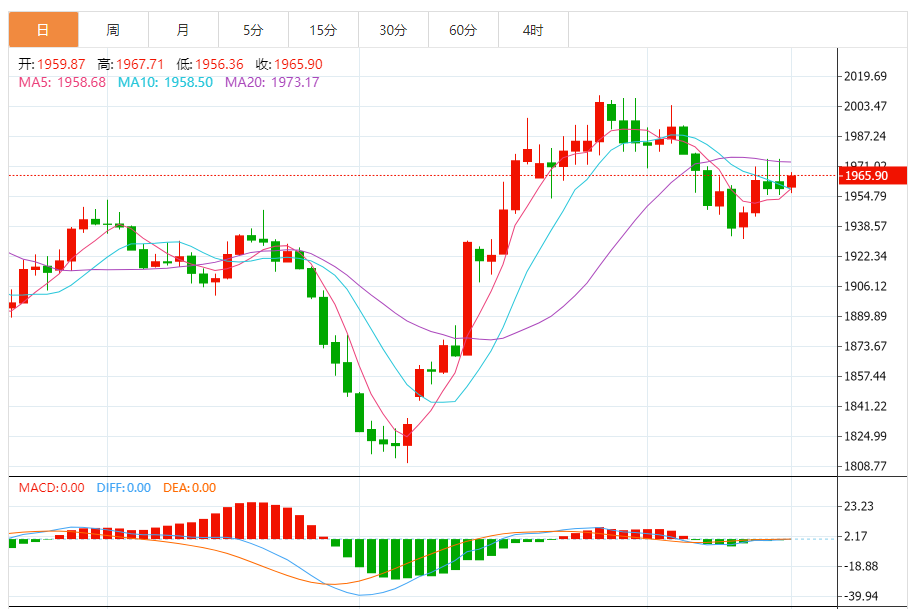This screenshot has width=915, height=609.
Task: Click the 1954.79 price axis label
Action: pos(865,196)
